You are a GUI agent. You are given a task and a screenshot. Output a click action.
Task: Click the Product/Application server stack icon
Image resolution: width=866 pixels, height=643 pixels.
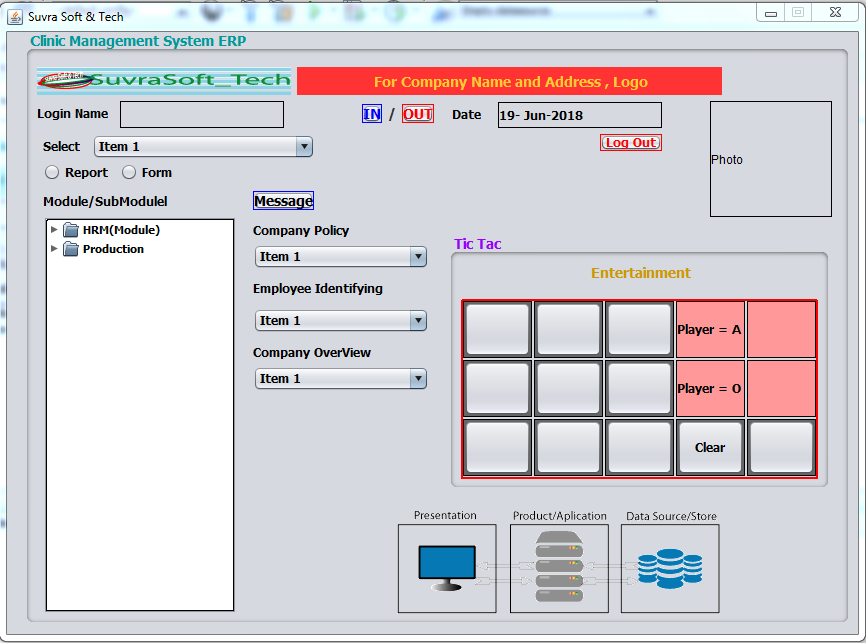(x=559, y=568)
